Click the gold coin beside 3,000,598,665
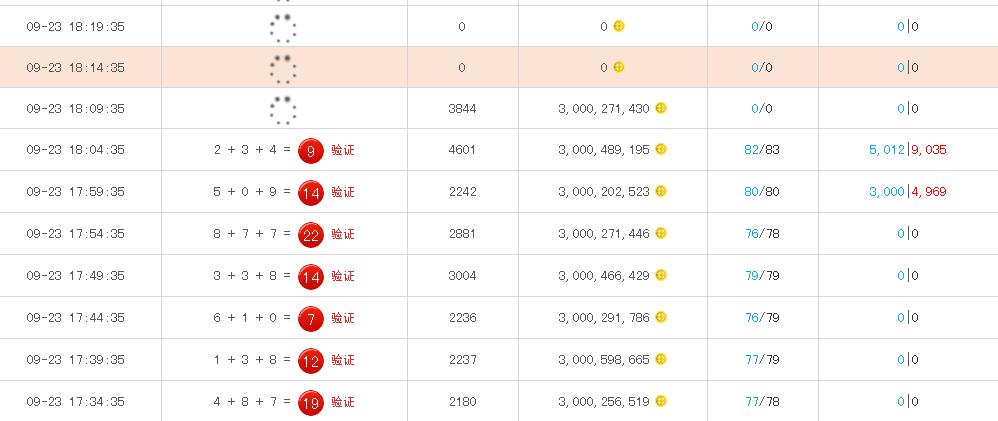Viewport: 998px width, 421px height. point(661,360)
